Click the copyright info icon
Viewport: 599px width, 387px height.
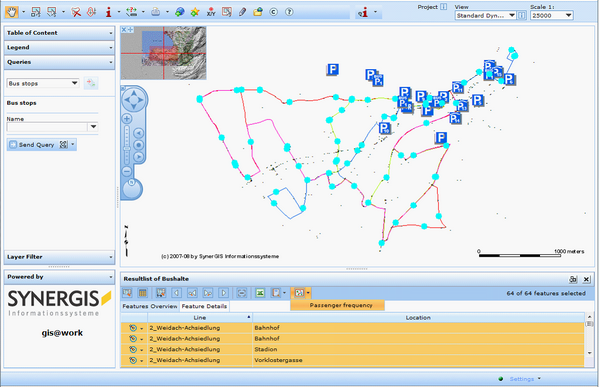pos(274,12)
